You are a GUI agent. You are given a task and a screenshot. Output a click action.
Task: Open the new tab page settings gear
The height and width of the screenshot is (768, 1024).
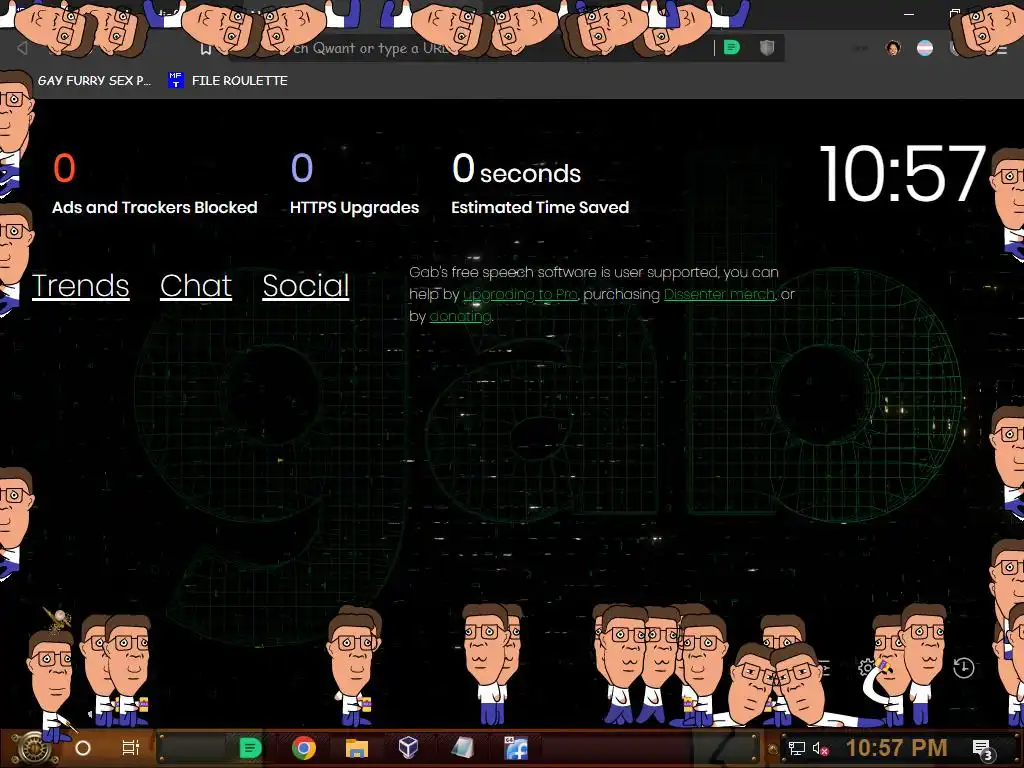pos(867,667)
